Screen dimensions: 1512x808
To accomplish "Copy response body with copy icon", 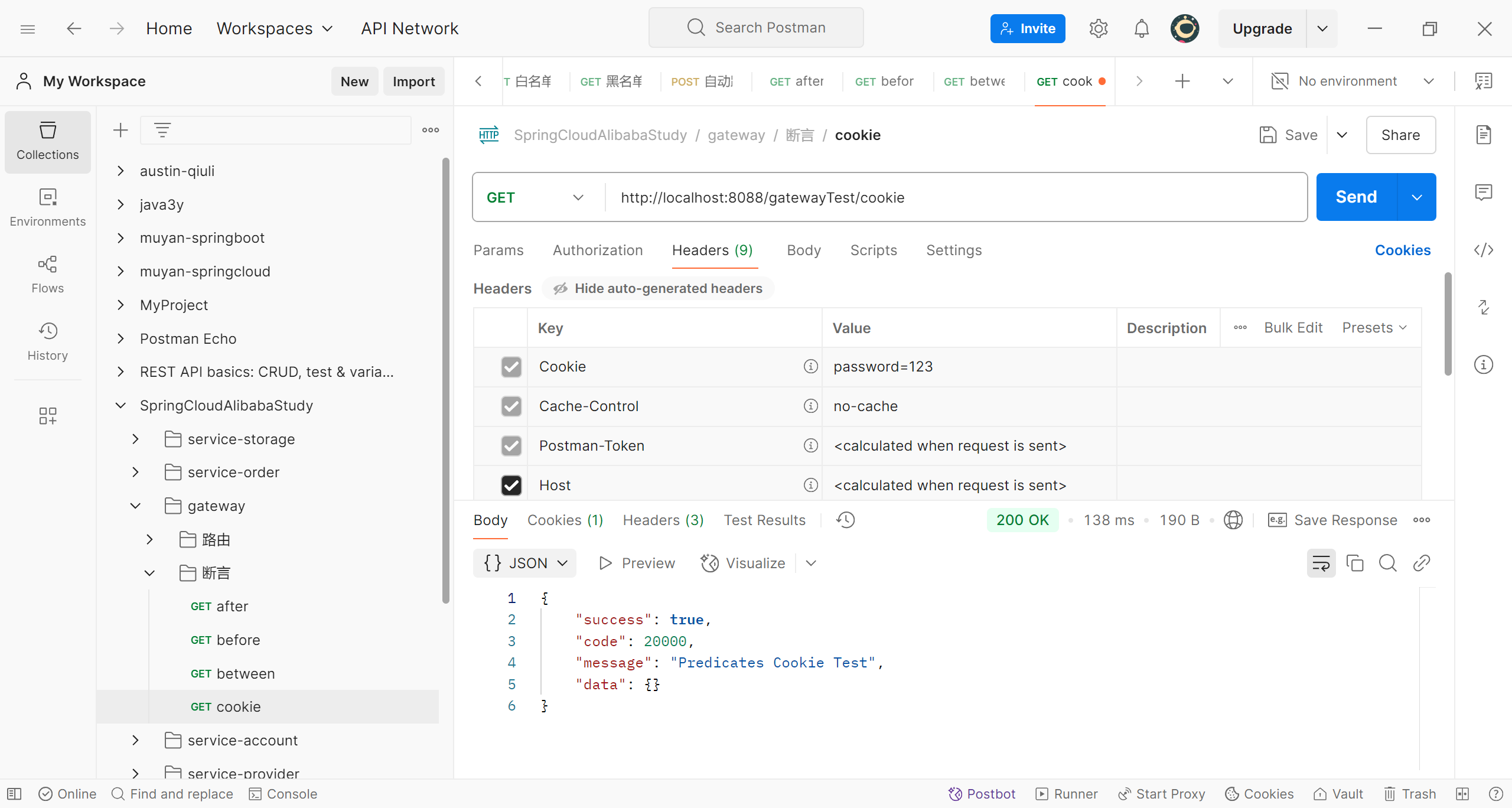I will 1354,563.
